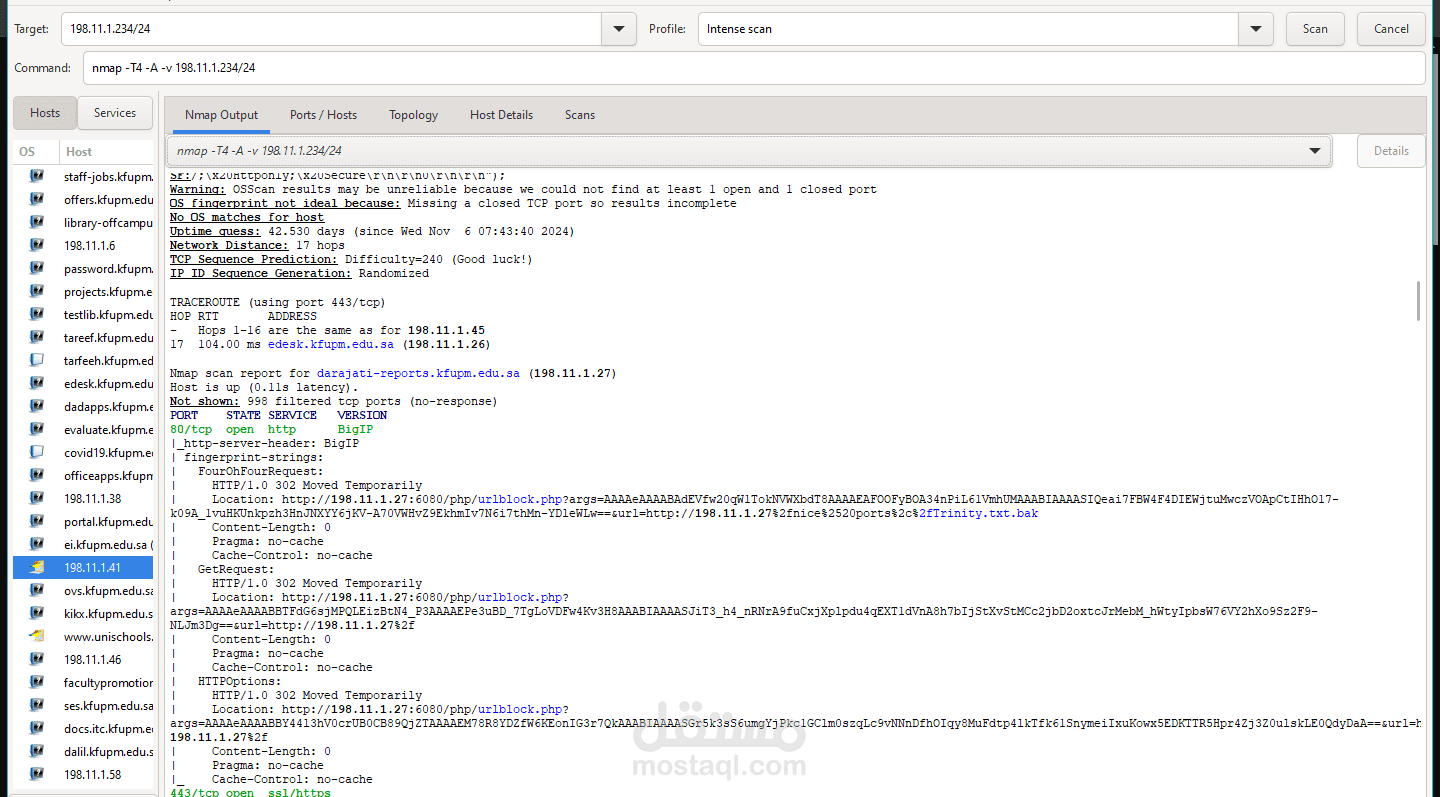Viewport: 1440px width, 797px height.
Task: Click the greyed Details button
Action: tap(1391, 151)
